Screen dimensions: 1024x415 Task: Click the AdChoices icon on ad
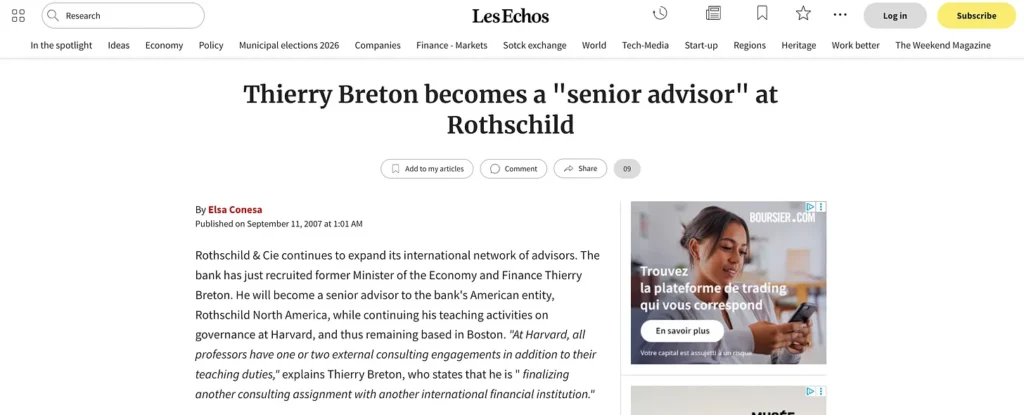pos(811,207)
